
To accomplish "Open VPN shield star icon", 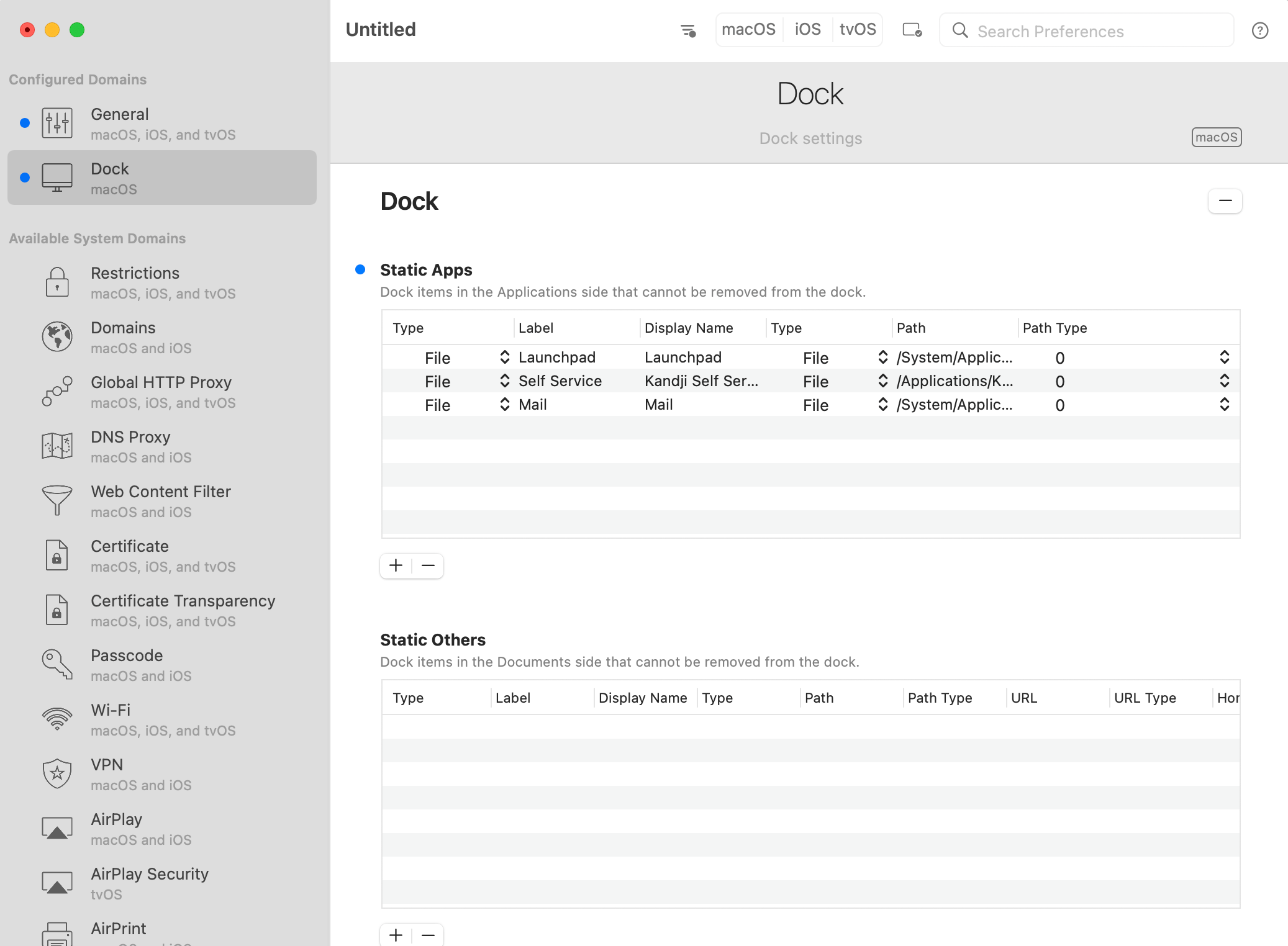I will click(57, 773).
